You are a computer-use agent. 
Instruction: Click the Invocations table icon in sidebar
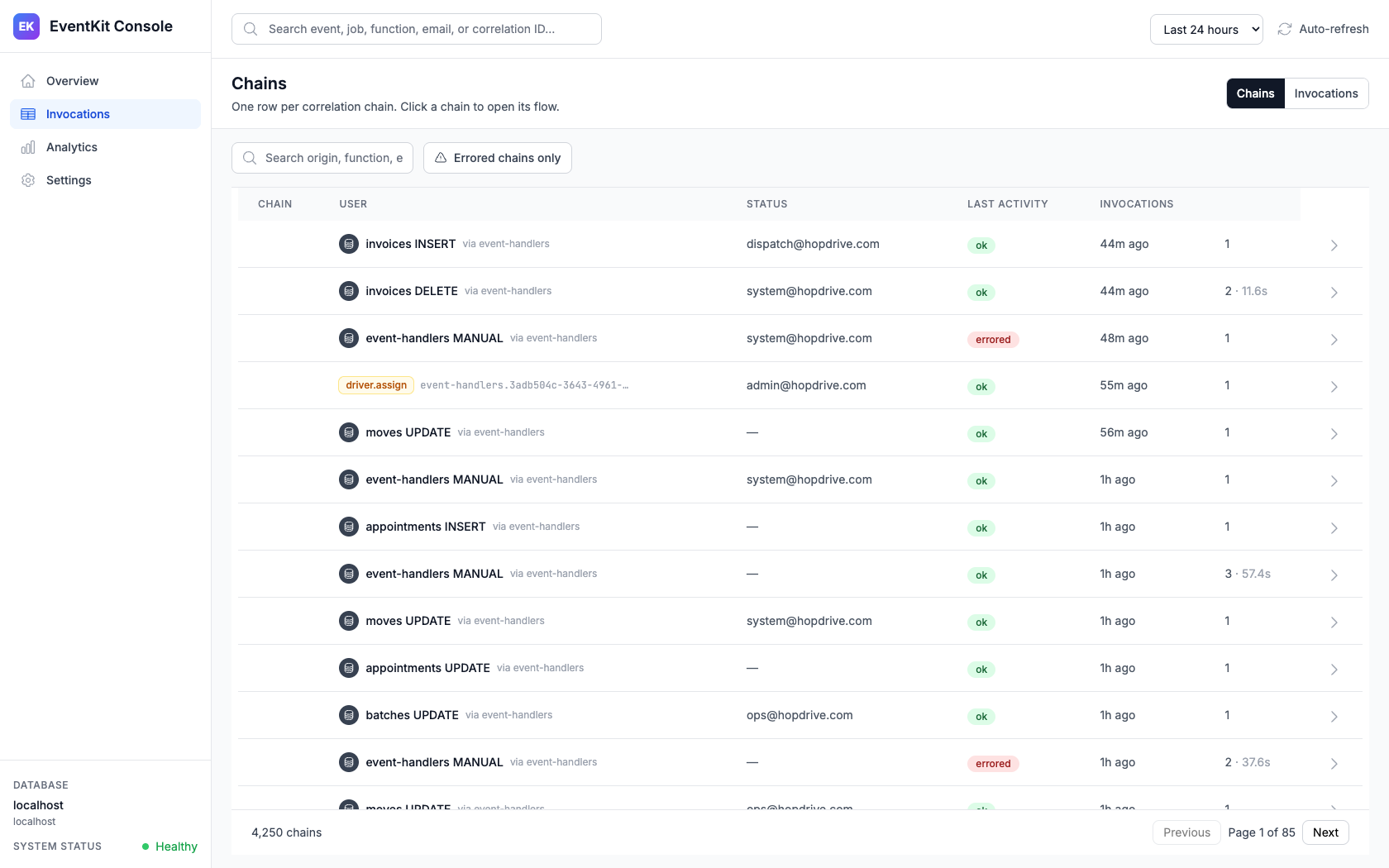click(28, 114)
